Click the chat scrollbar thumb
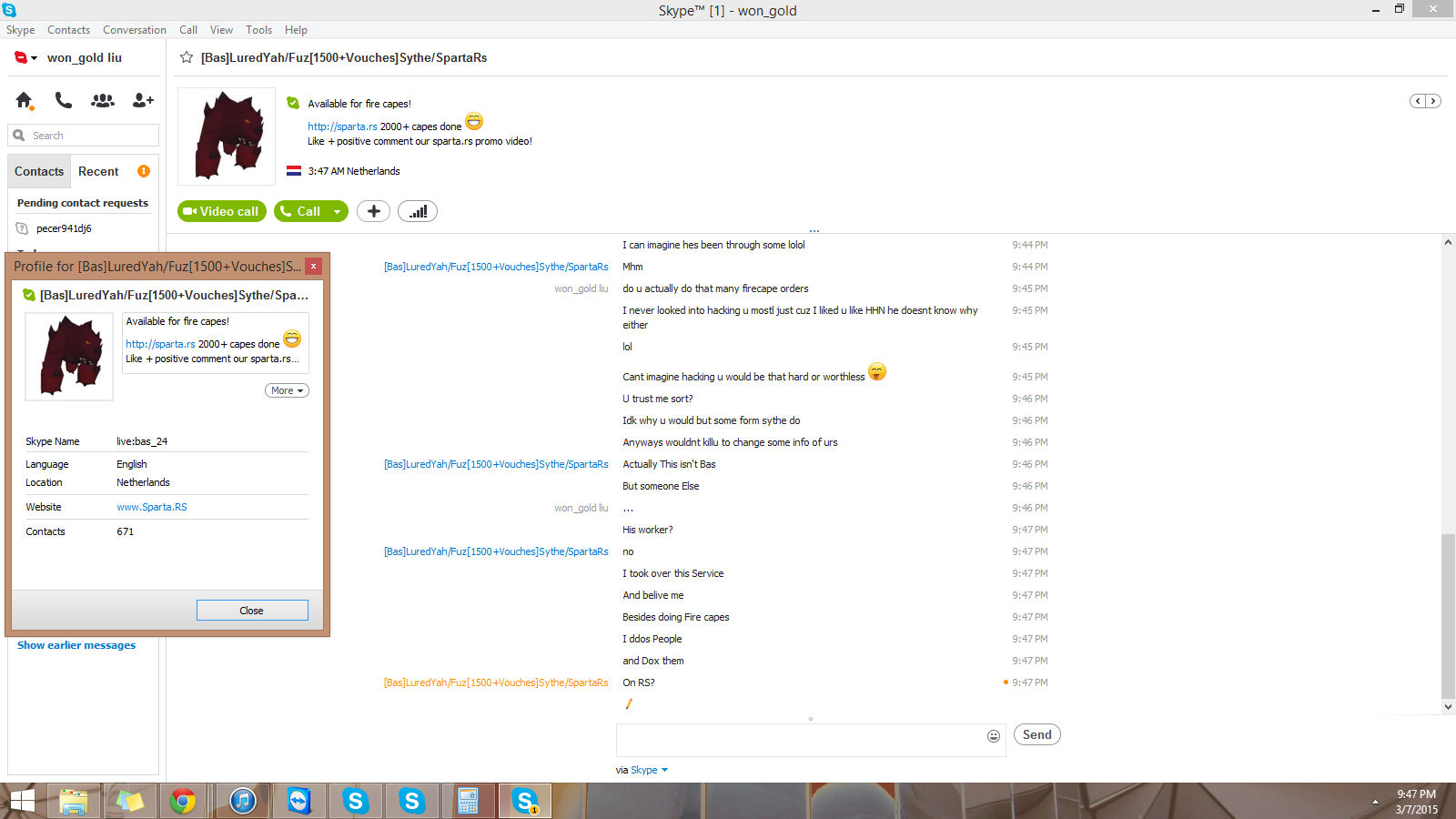 (1448, 614)
